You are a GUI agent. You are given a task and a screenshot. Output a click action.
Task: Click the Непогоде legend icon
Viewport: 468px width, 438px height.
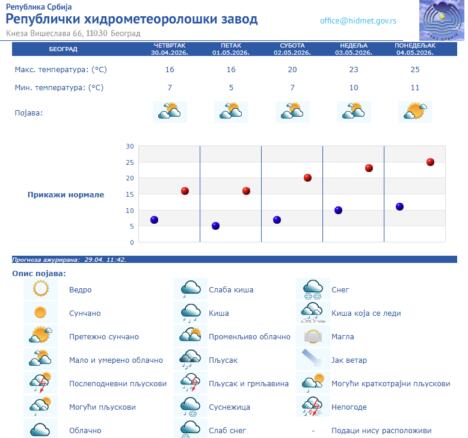click(312, 406)
